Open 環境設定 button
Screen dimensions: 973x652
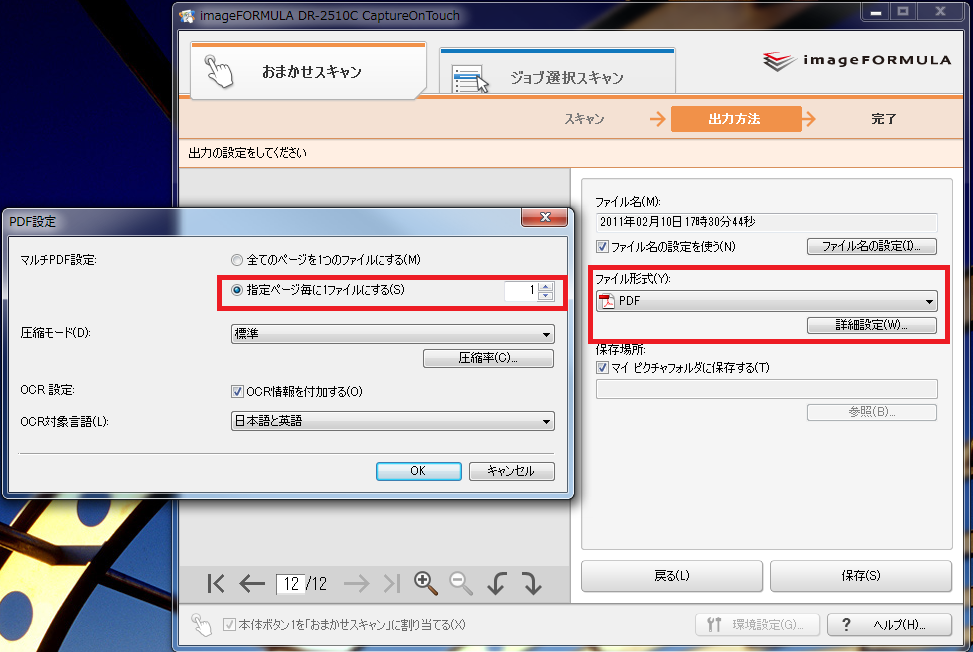pyautogui.click(x=757, y=625)
